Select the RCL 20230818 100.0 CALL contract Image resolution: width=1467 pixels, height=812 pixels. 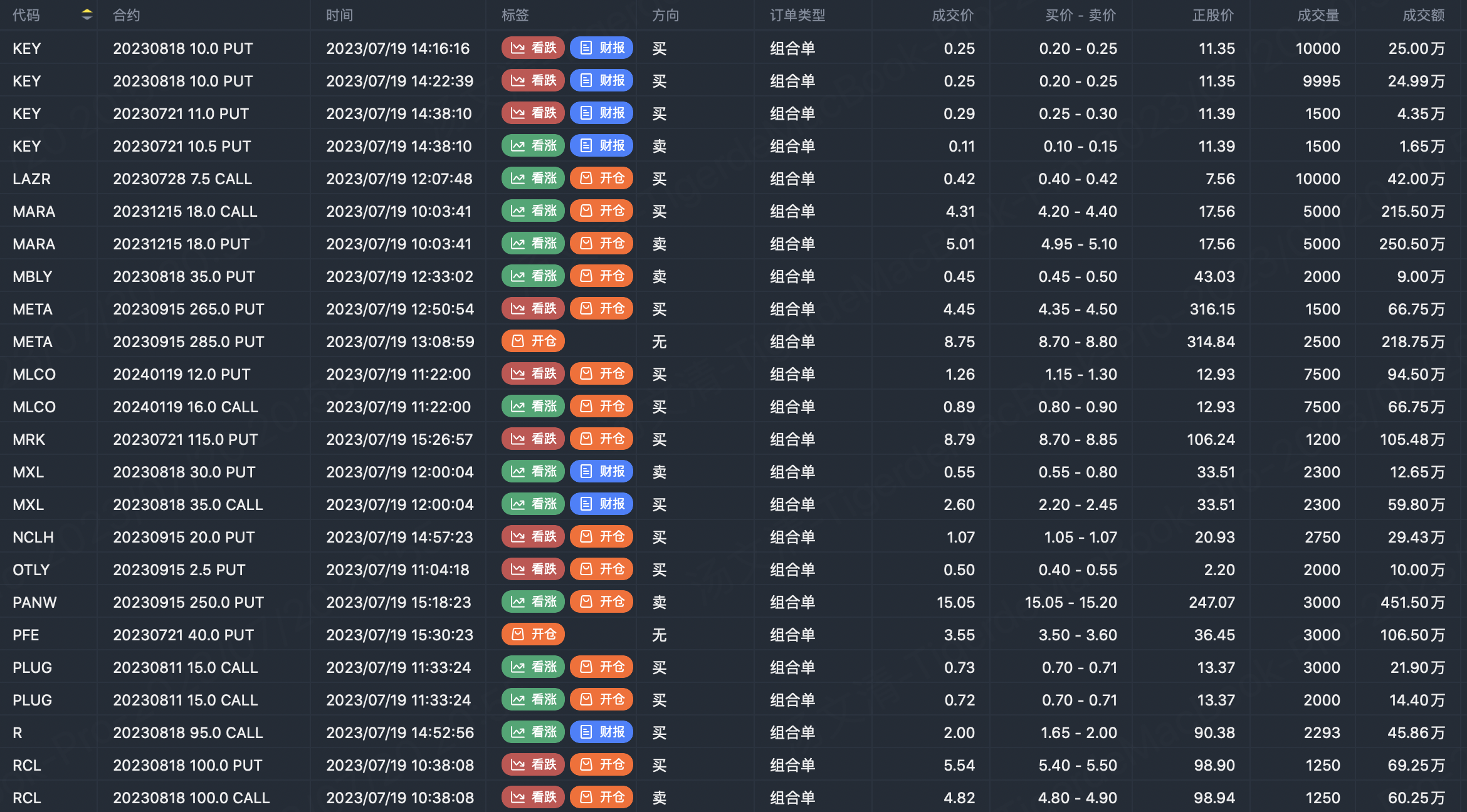click(x=191, y=798)
